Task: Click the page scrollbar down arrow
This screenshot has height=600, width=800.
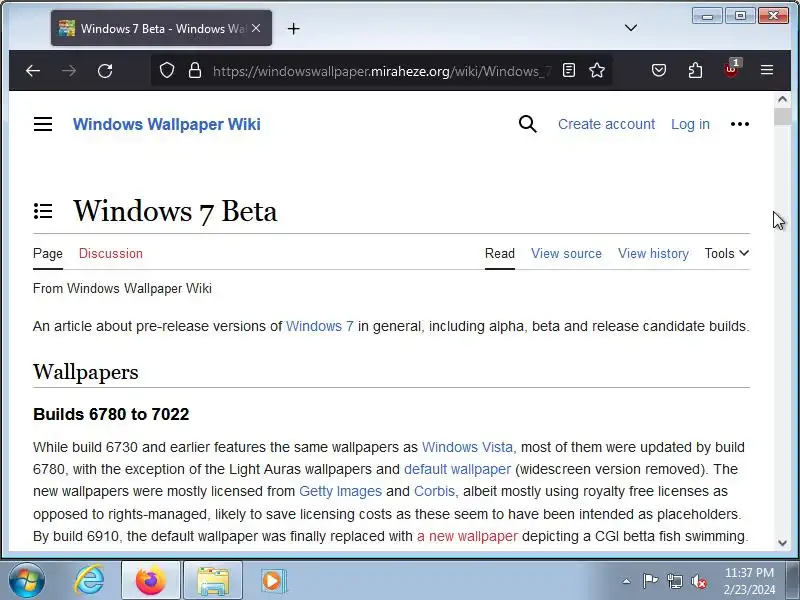Action: 782,543
